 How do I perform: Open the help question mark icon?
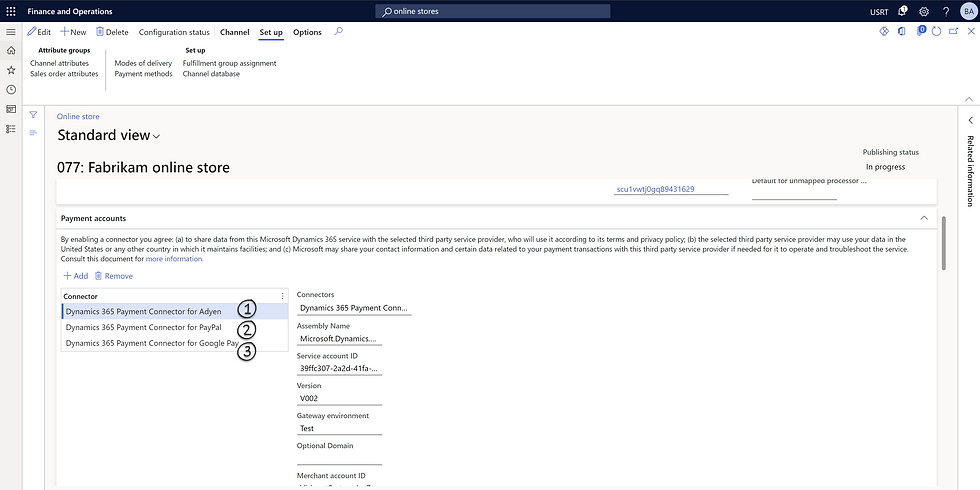tap(946, 11)
